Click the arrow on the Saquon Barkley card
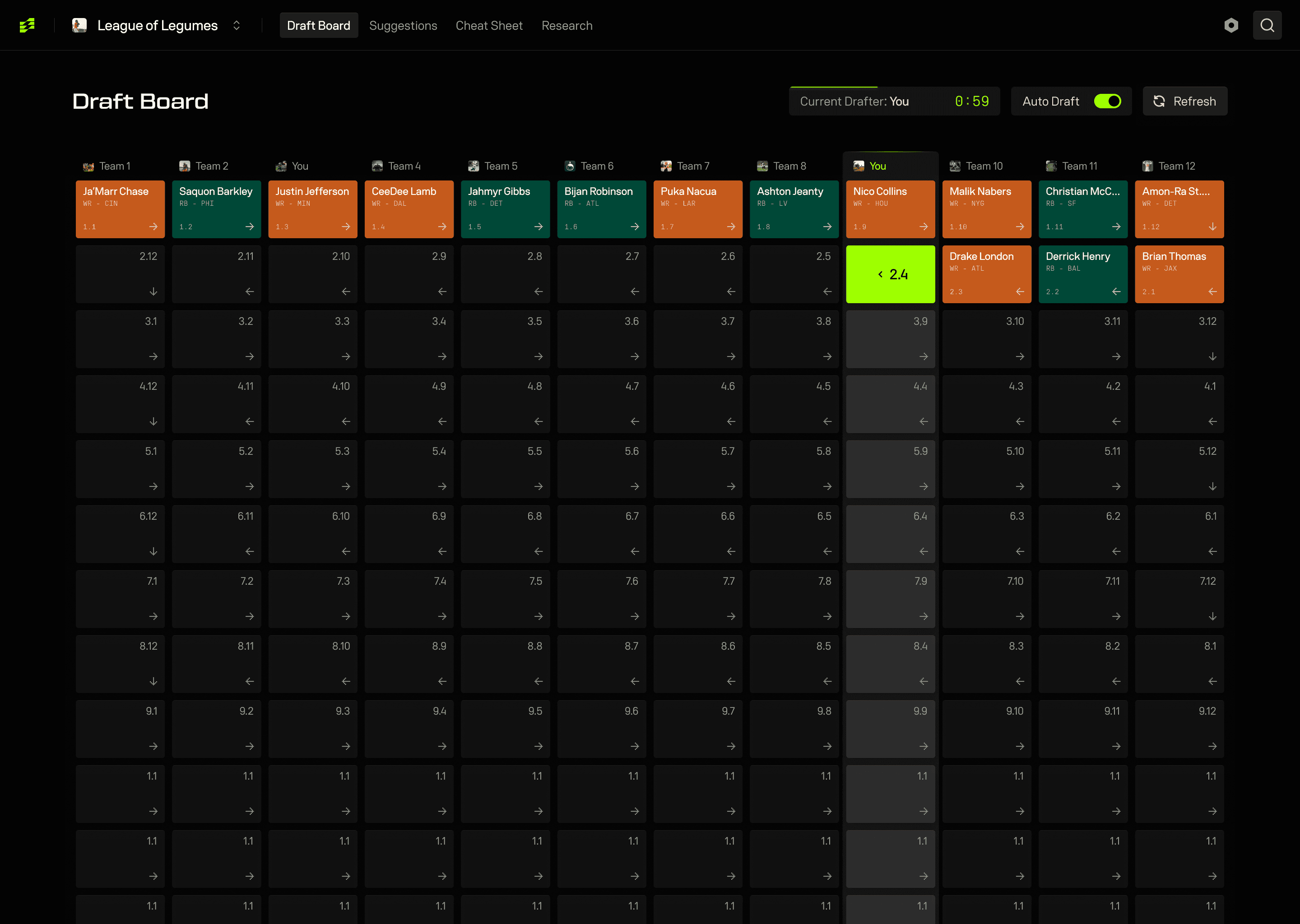This screenshot has width=1300, height=924. pyautogui.click(x=249, y=226)
